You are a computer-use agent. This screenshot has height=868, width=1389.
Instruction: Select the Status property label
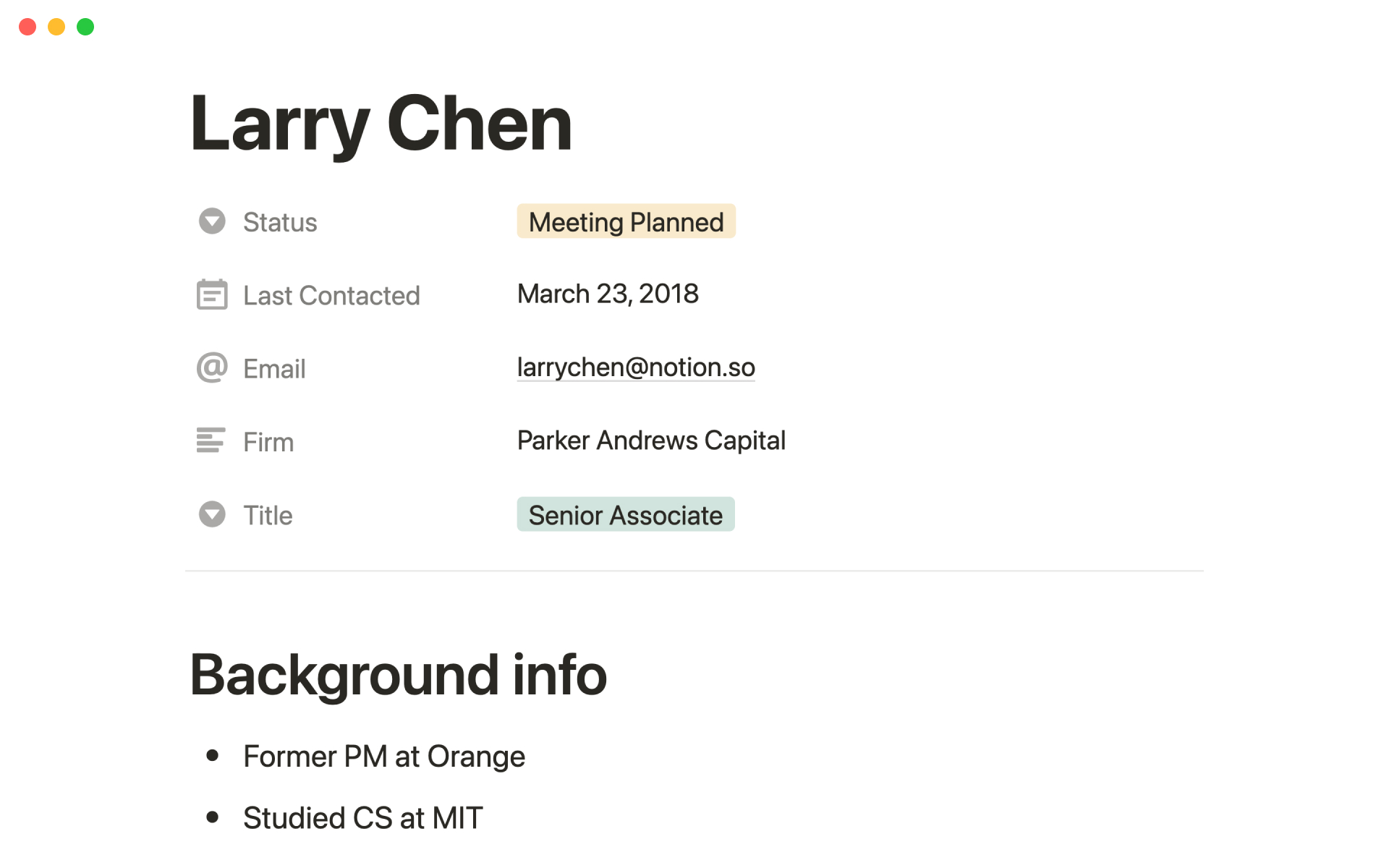[x=280, y=222]
